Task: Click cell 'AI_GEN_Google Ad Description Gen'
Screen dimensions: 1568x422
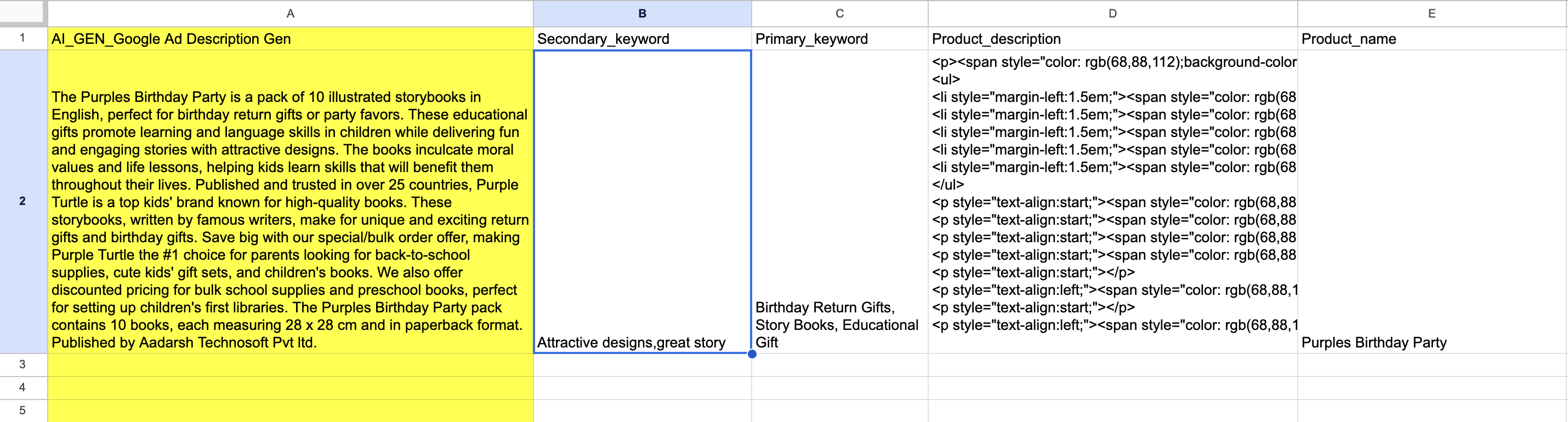Action: pyautogui.click(x=291, y=38)
